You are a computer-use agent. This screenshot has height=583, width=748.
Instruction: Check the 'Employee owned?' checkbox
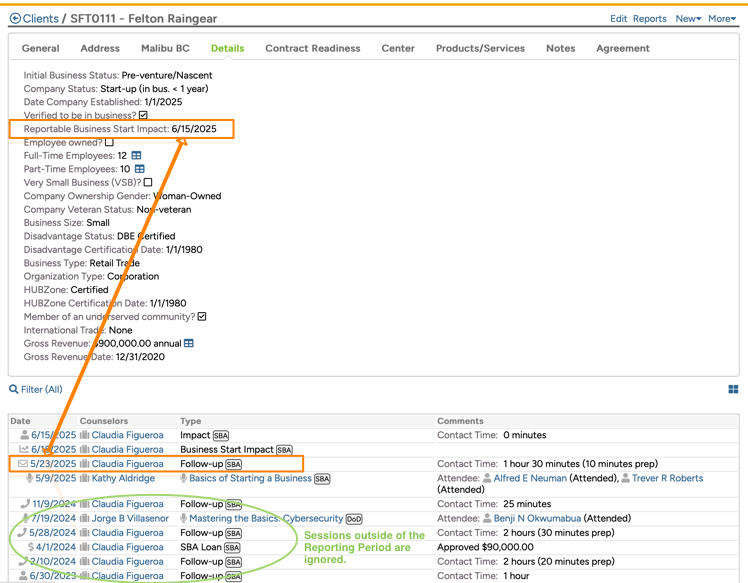point(109,142)
